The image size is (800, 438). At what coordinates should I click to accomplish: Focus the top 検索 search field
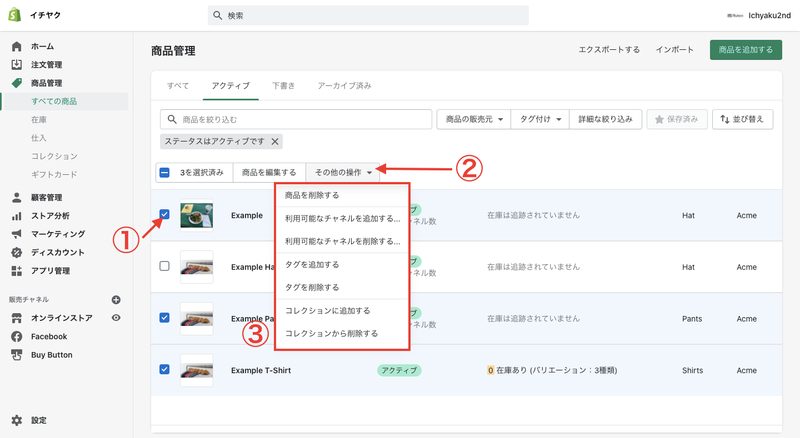(x=368, y=15)
